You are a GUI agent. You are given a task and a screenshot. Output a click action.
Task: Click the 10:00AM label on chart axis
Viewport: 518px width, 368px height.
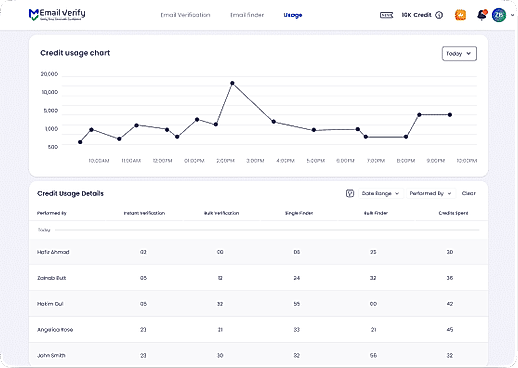tap(99, 161)
